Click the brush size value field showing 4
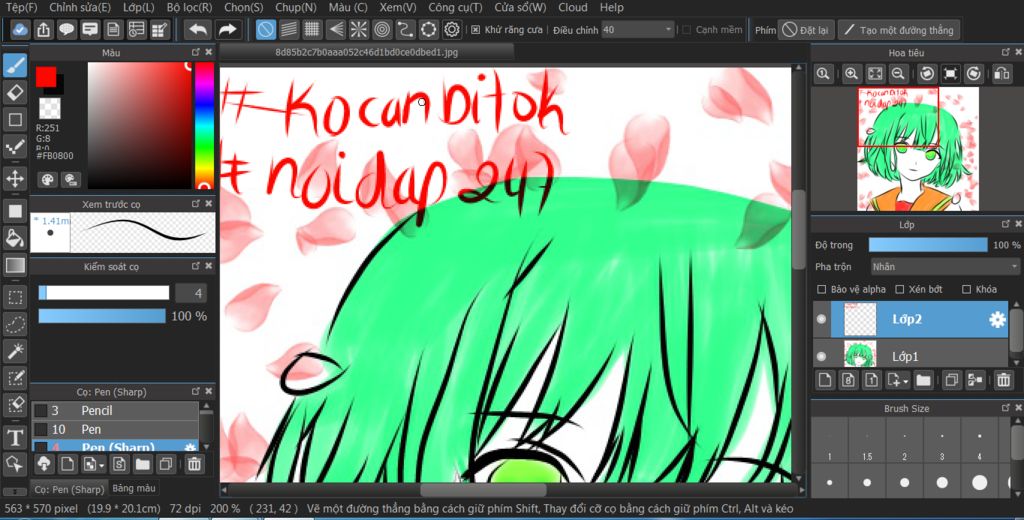Image resolution: width=1024 pixels, height=520 pixels. coord(191,293)
